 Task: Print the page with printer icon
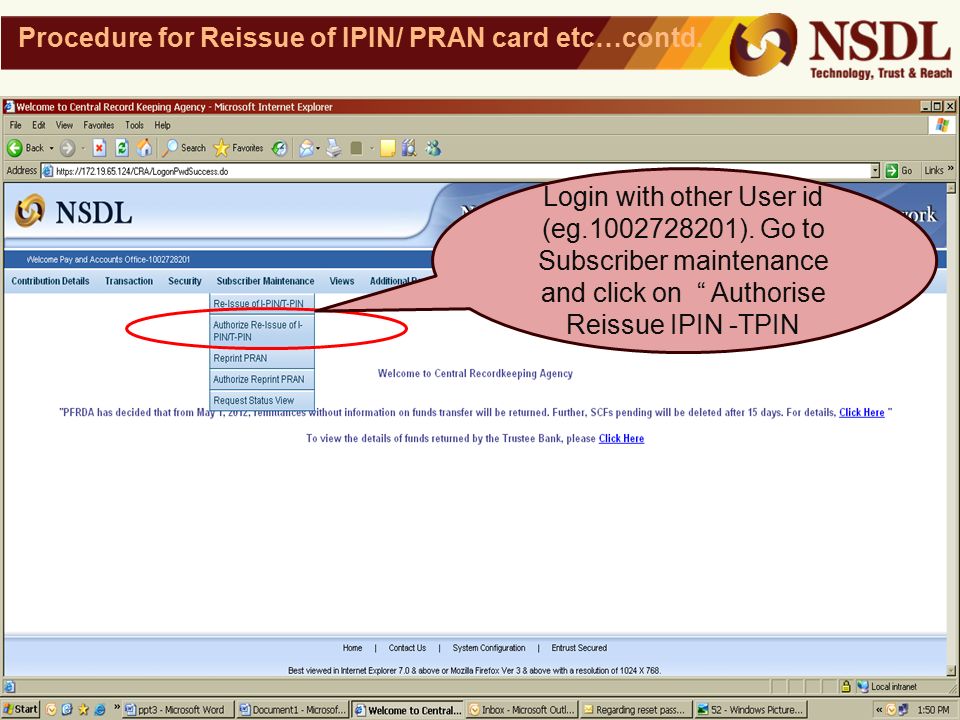(333, 148)
